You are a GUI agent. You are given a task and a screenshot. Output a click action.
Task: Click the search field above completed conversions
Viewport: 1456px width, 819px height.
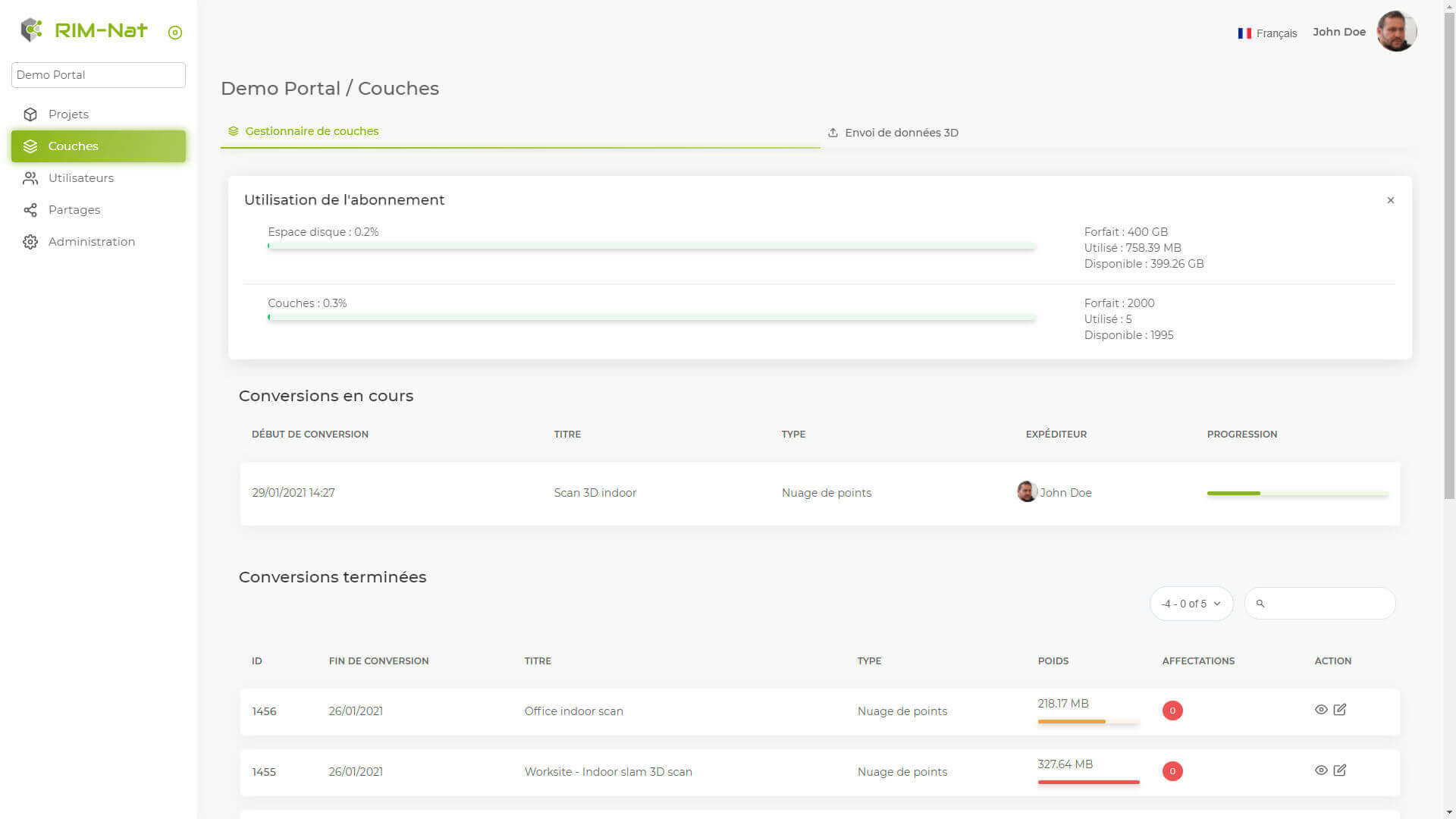coord(1327,604)
